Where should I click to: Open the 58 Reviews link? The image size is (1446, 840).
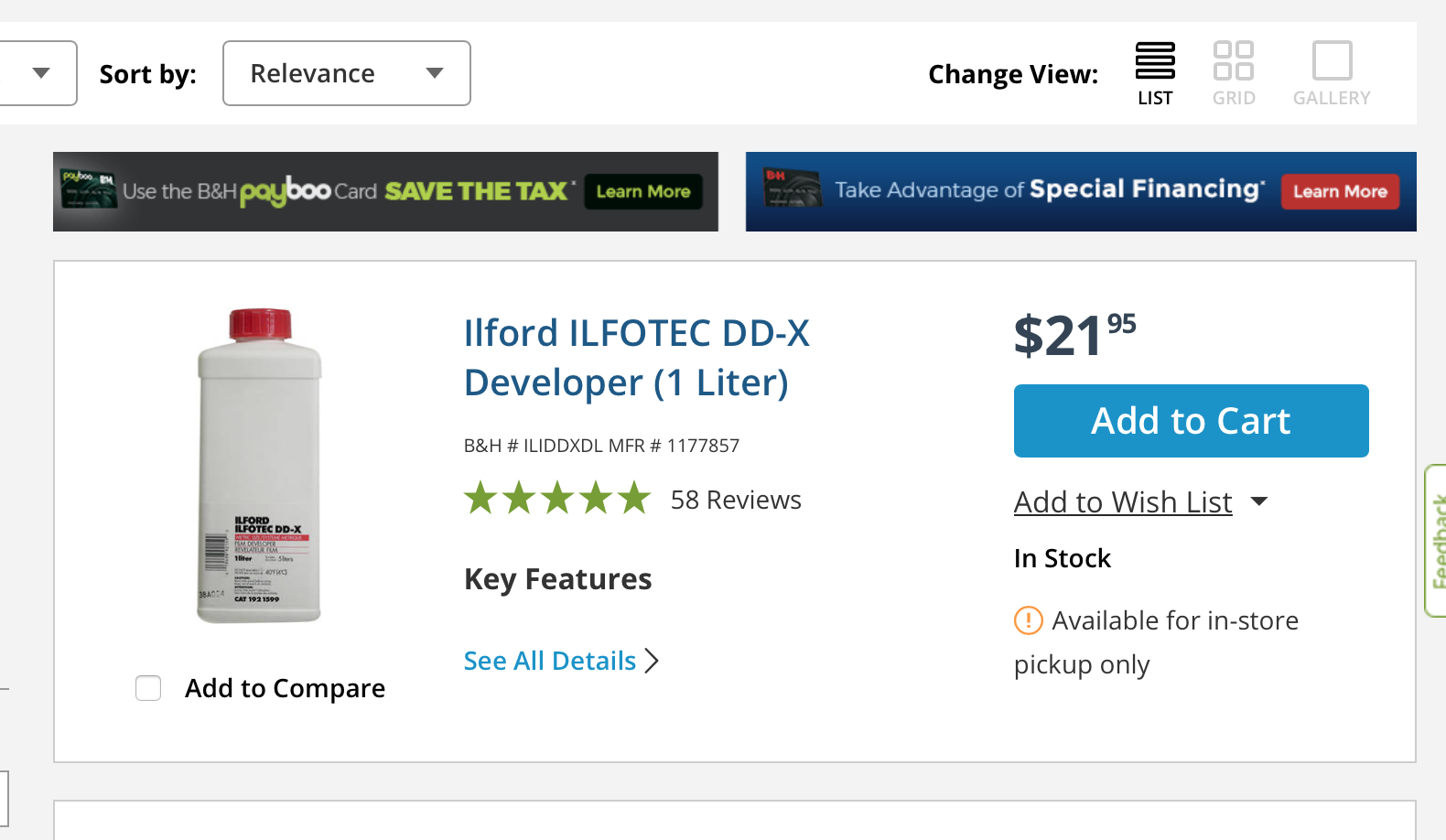[x=736, y=500]
